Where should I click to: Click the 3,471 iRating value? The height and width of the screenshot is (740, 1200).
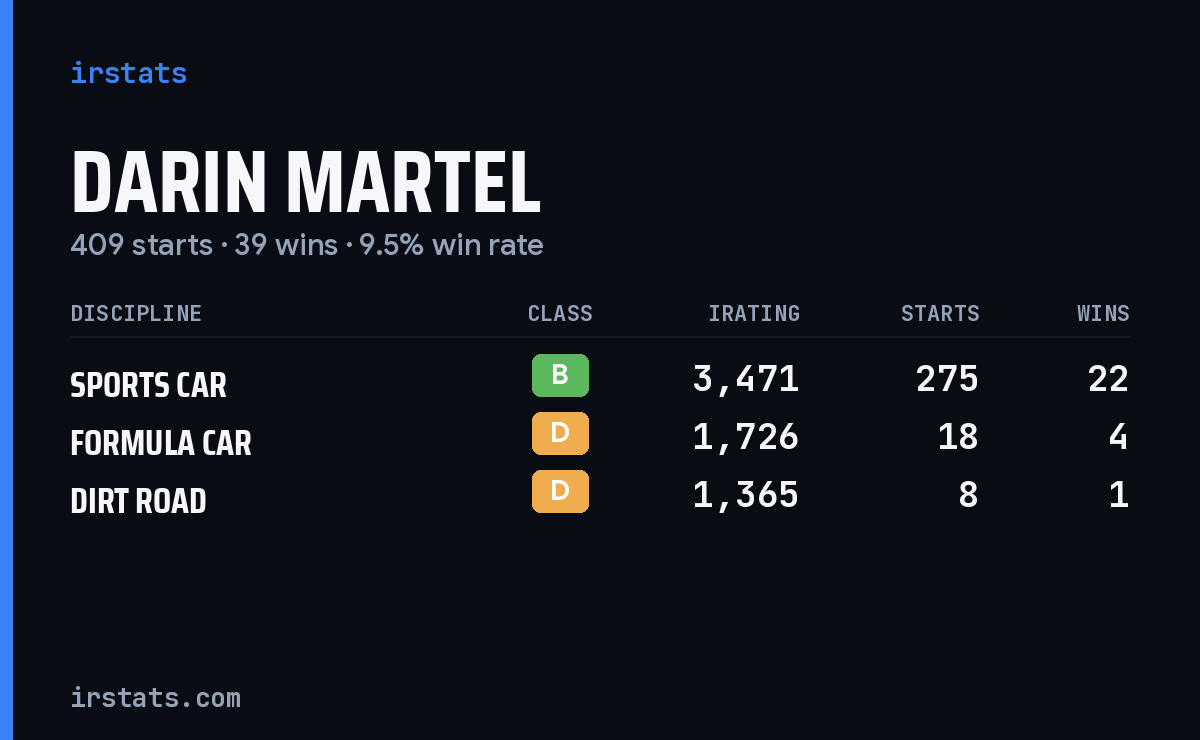pos(746,379)
